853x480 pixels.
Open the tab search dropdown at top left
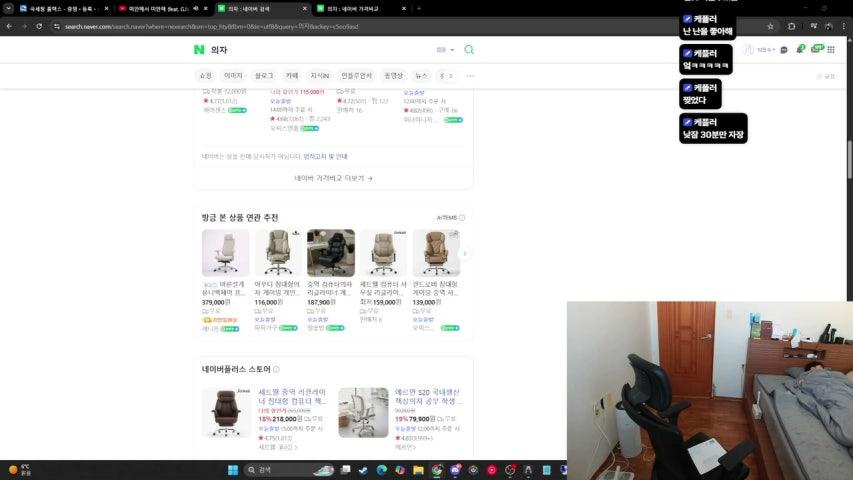(x=8, y=8)
